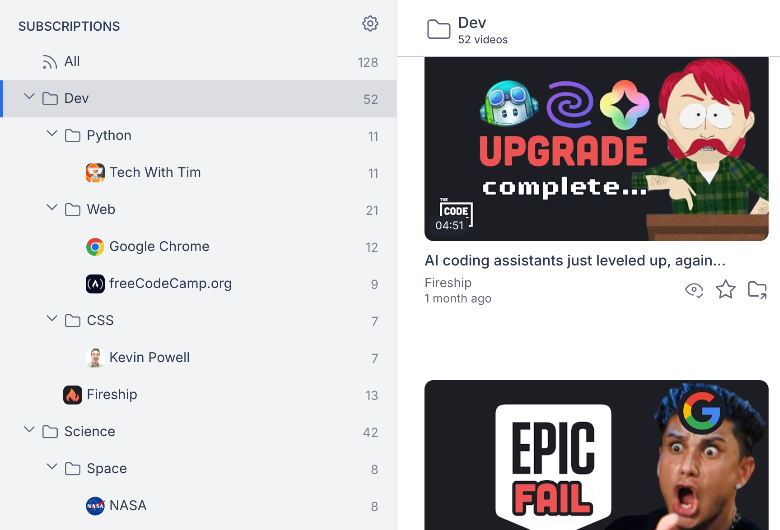Image resolution: width=780 pixels, height=530 pixels.
Task: Open AI coding assistants video title
Action: point(575,261)
